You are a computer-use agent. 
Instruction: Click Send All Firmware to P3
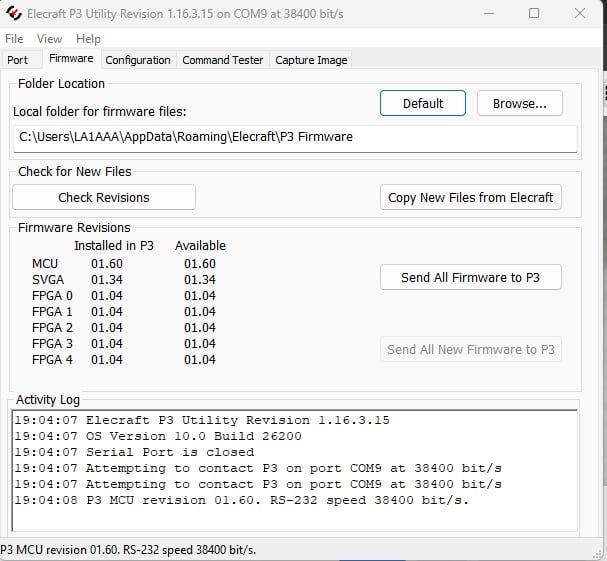470,277
